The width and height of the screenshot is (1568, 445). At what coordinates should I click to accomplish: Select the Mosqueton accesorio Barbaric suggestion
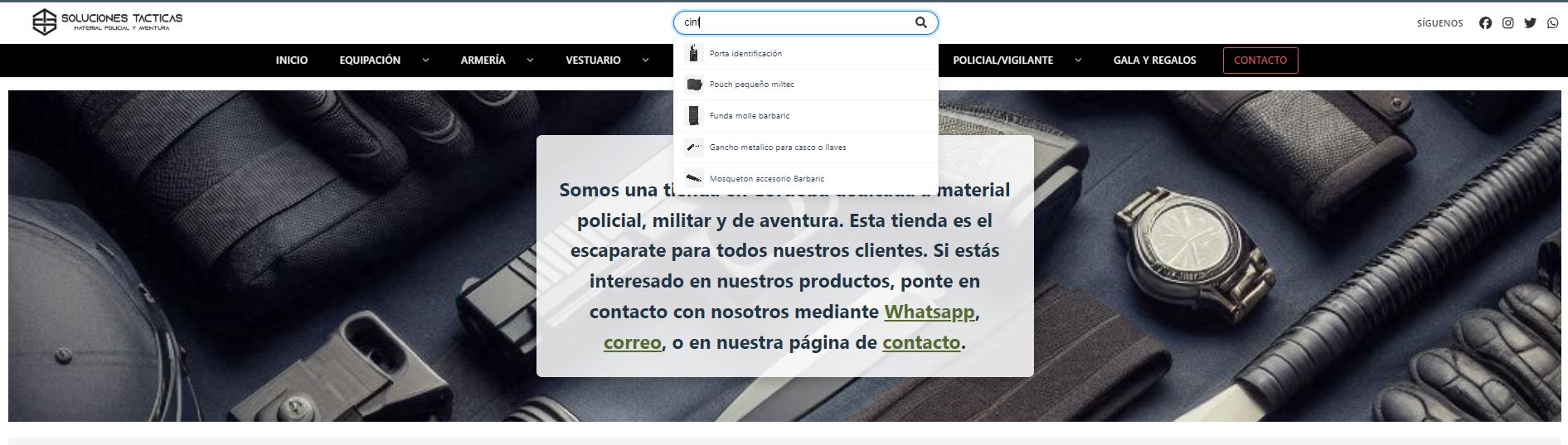tap(806, 178)
